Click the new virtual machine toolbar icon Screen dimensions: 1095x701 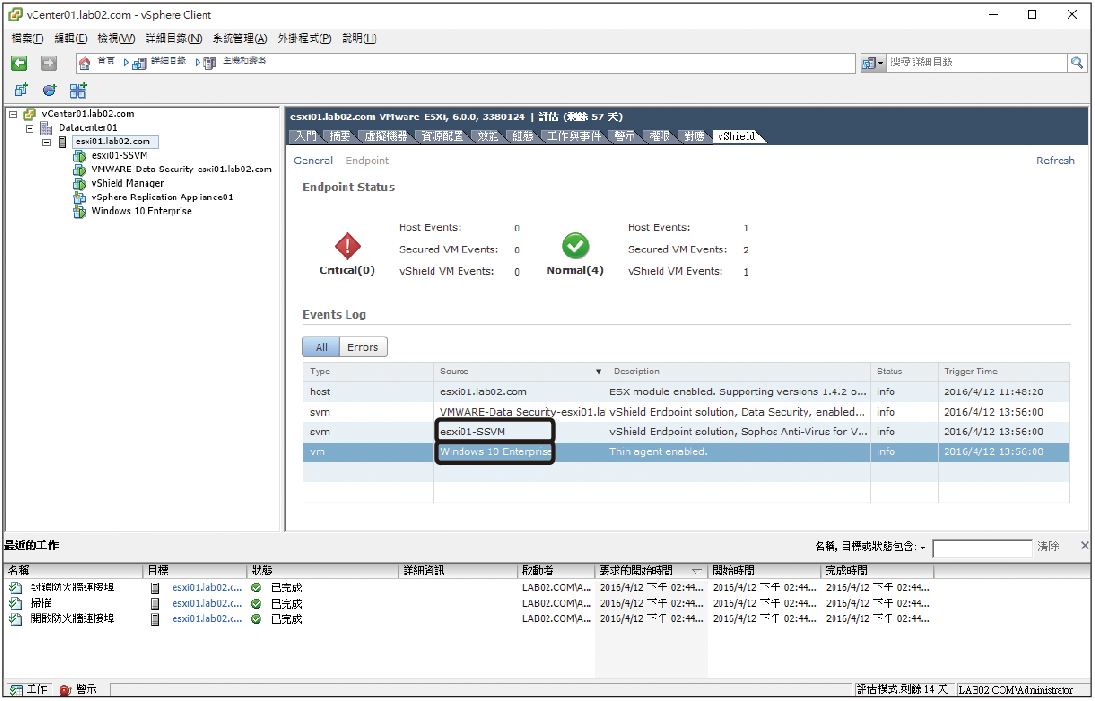pyautogui.click(x=21, y=90)
